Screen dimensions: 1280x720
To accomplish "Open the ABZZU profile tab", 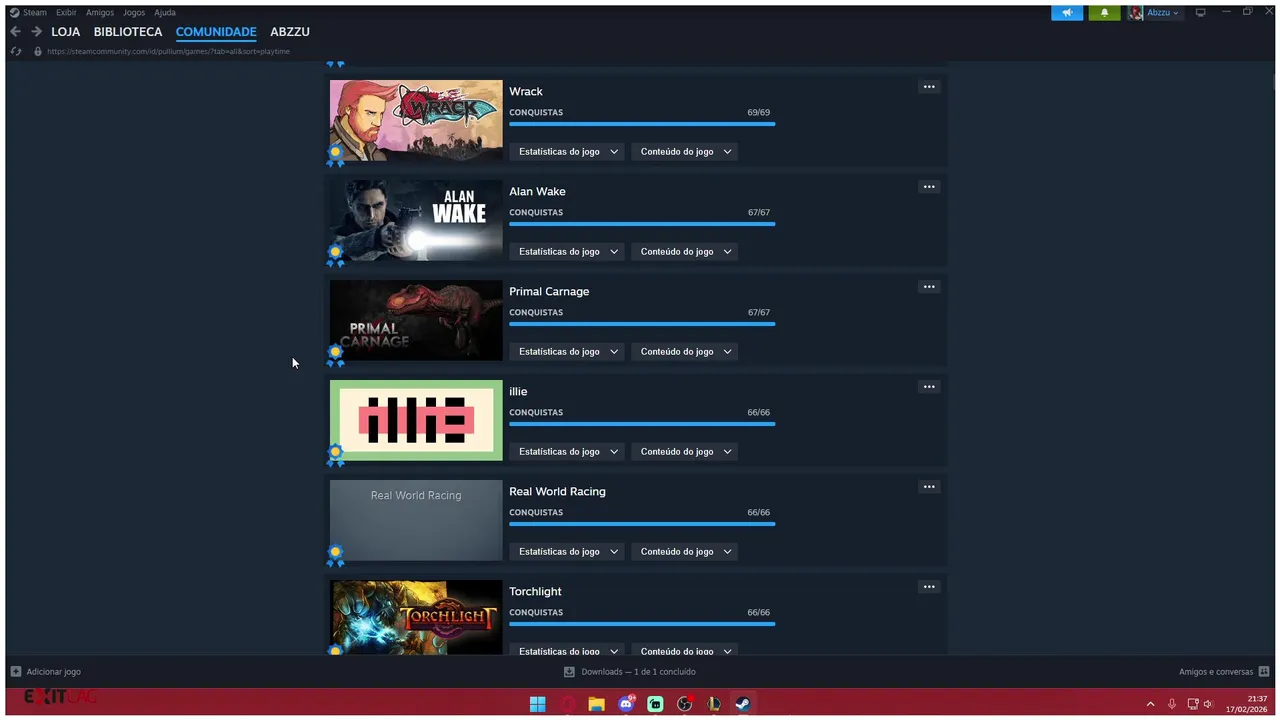I will click(290, 32).
